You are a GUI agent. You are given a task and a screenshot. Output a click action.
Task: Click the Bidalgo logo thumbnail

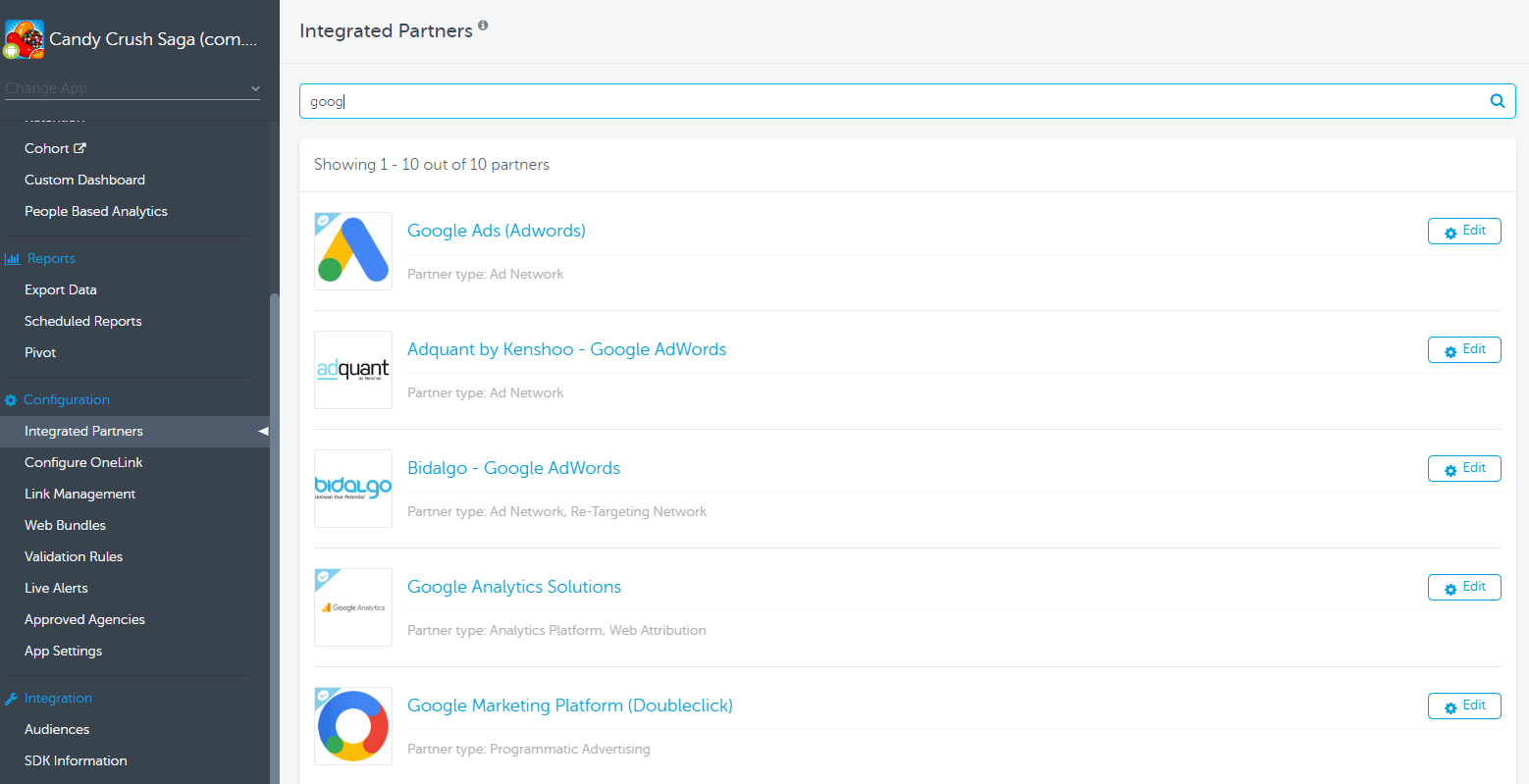point(353,489)
